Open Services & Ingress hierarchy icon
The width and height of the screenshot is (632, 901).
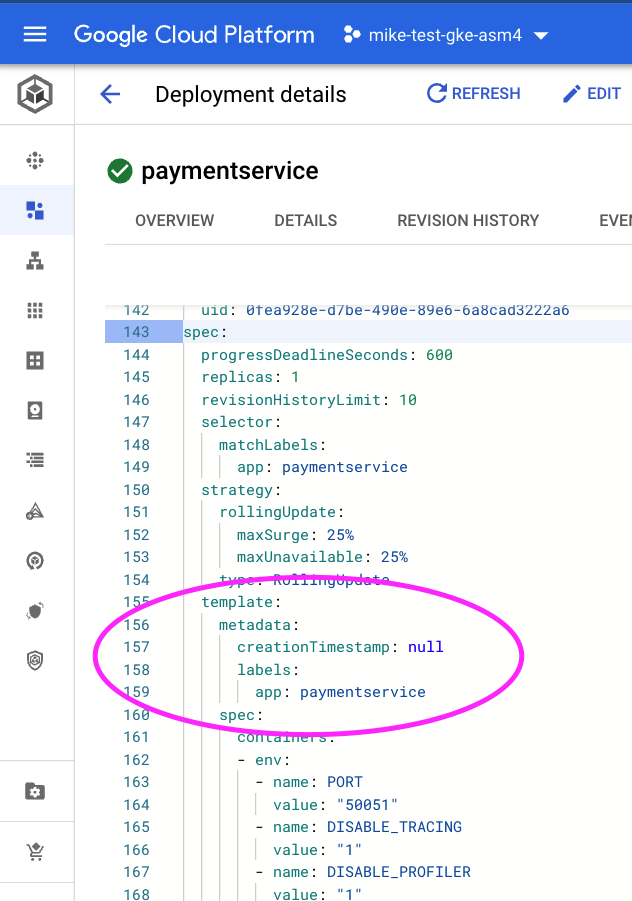pyautogui.click(x=35, y=261)
